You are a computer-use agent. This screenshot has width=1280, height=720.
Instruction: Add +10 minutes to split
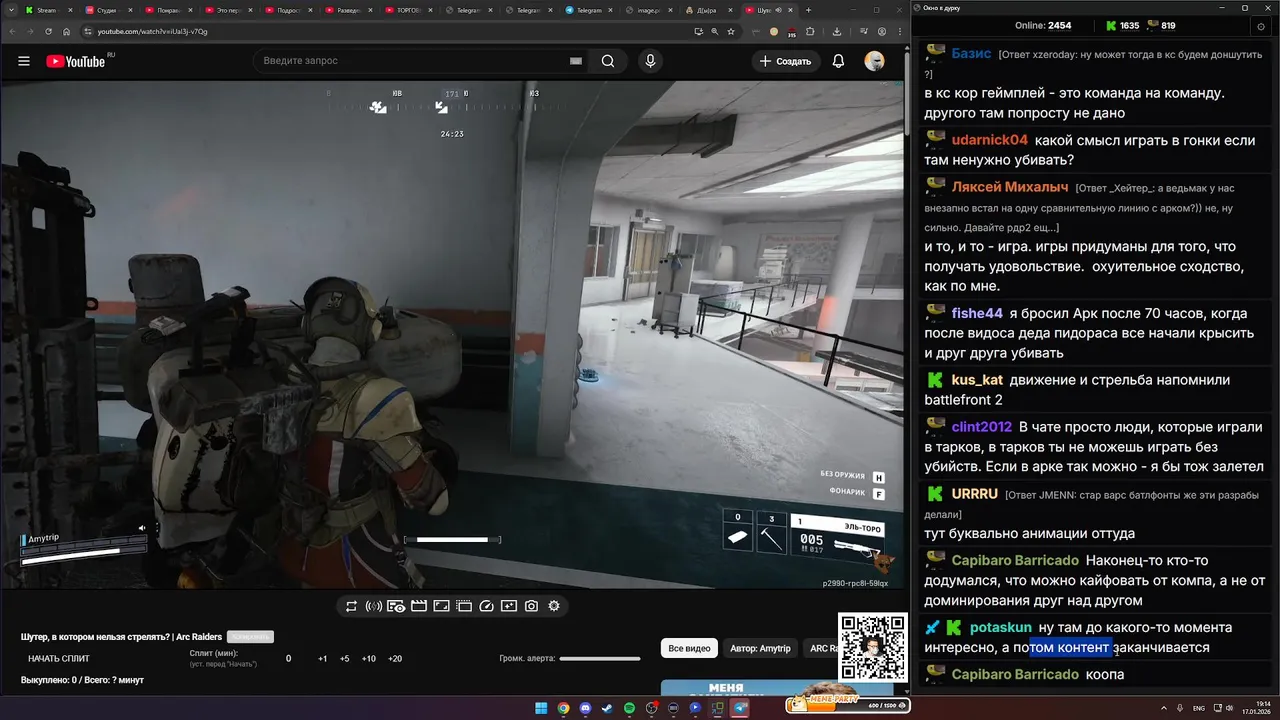369,659
